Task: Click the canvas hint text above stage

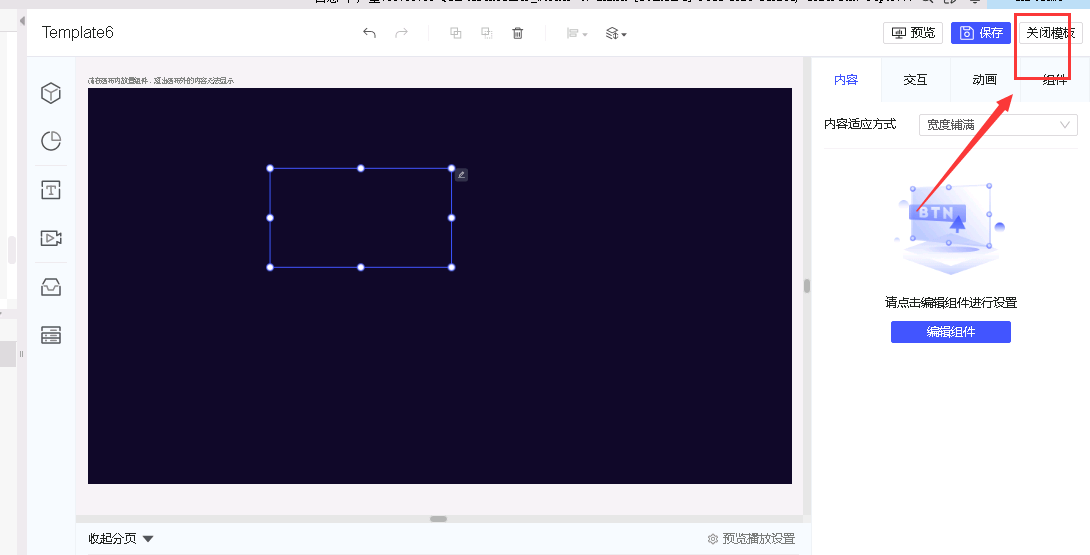Action: (x=161, y=81)
